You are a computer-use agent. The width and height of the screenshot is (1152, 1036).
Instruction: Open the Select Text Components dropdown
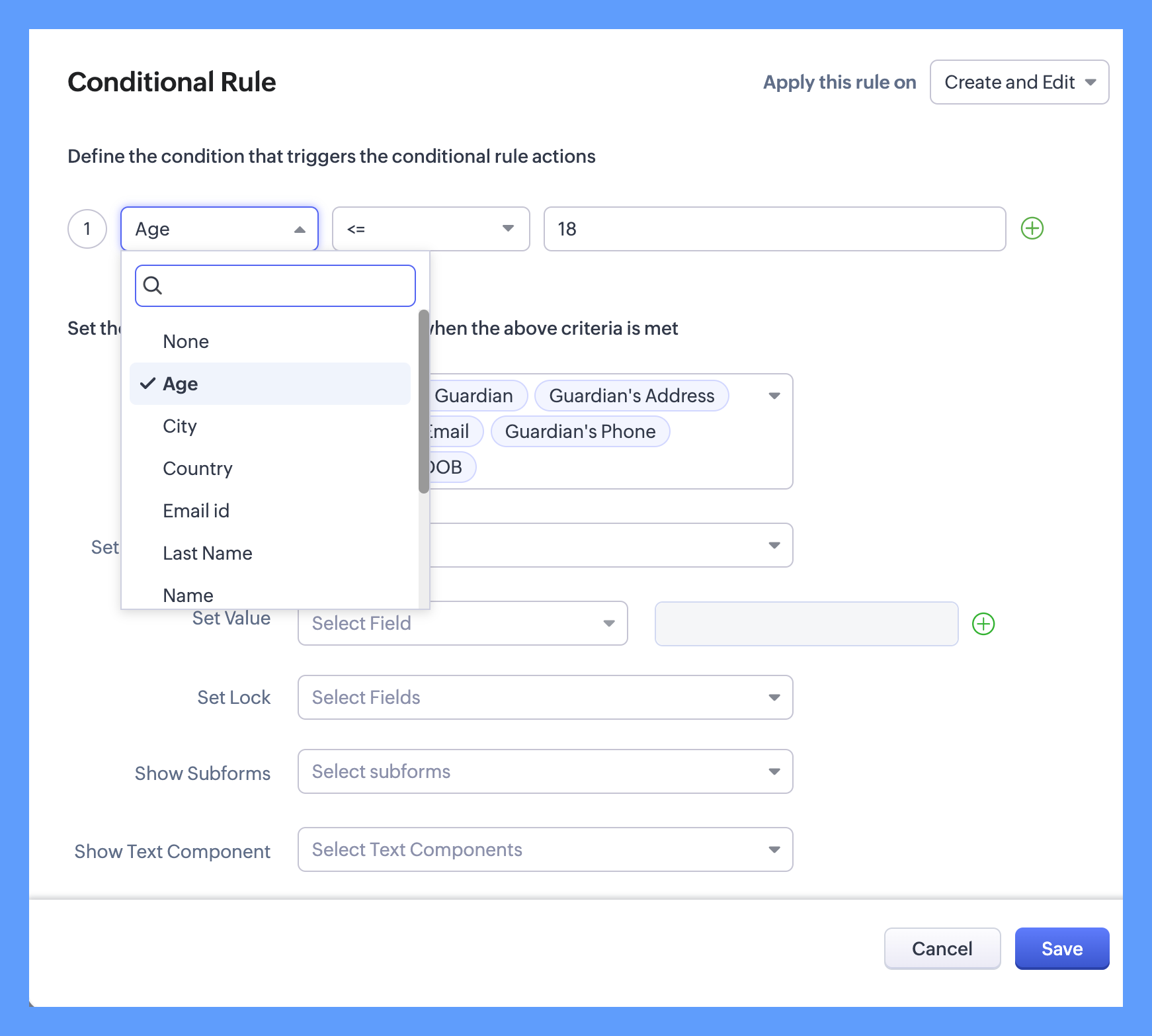click(x=545, y=849)
